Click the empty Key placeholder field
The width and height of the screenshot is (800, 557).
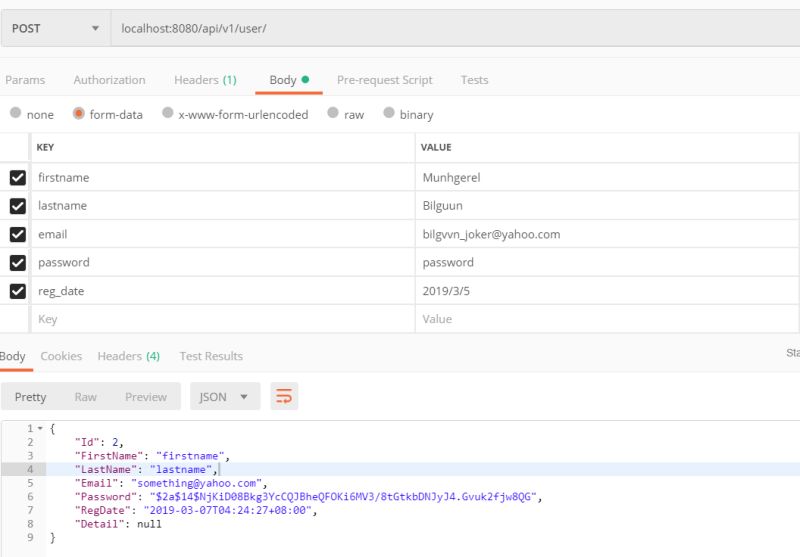(x=223, y=319)
